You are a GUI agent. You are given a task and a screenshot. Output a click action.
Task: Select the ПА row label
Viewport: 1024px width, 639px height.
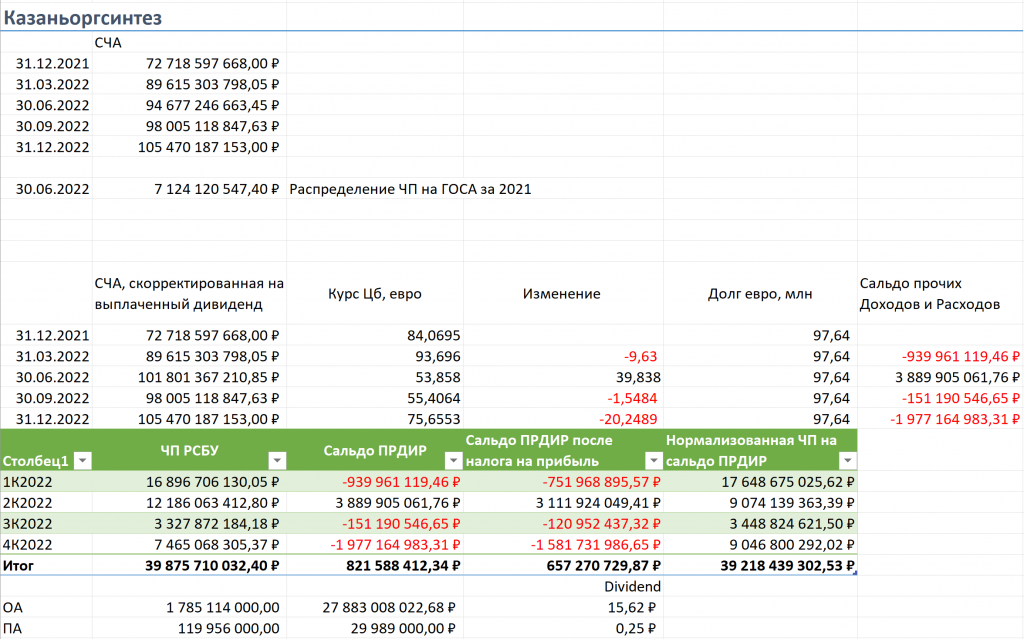pyautogui.click(x=12, y=628)
